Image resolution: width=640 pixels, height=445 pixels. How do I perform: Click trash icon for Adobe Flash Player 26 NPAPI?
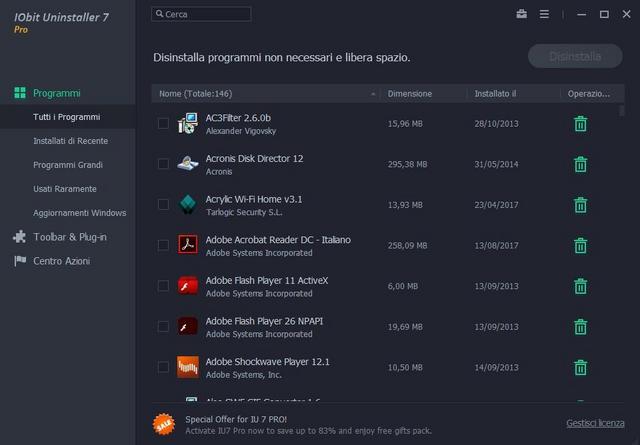(580, 327)
